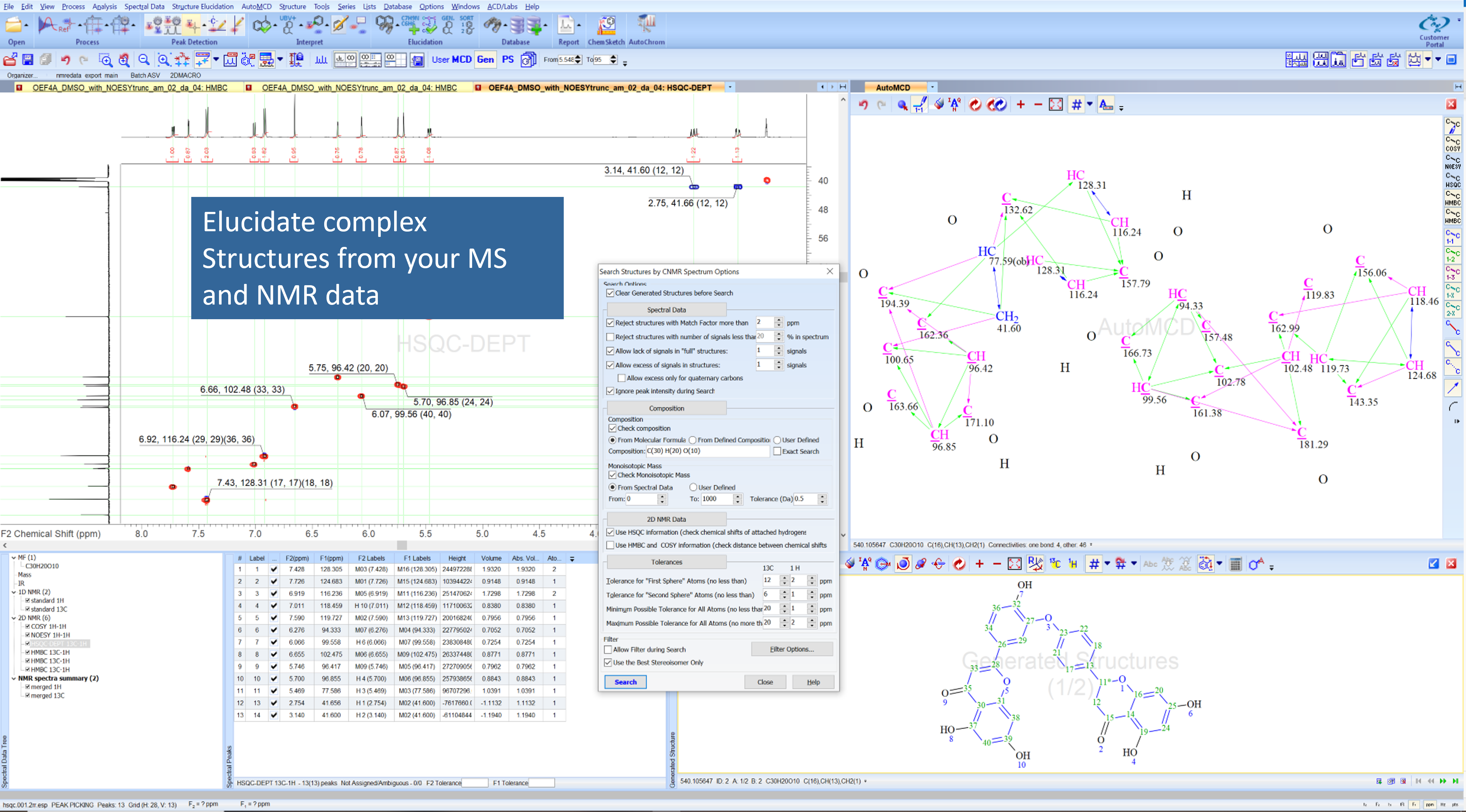1466x812 pixels.
Task: Enable Allow Filter during Search
Action: pyautogui.click(x=608, y=650)
